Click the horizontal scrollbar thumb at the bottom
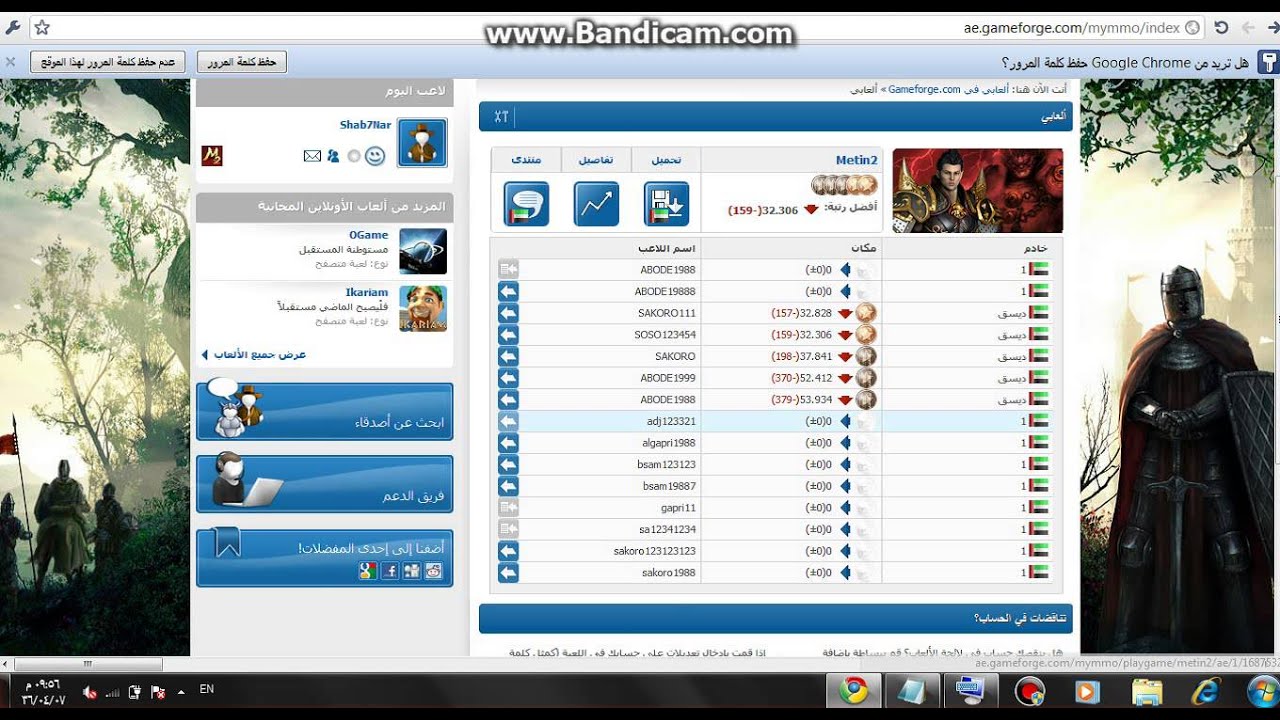The image size is (1280, 720). 87,663
